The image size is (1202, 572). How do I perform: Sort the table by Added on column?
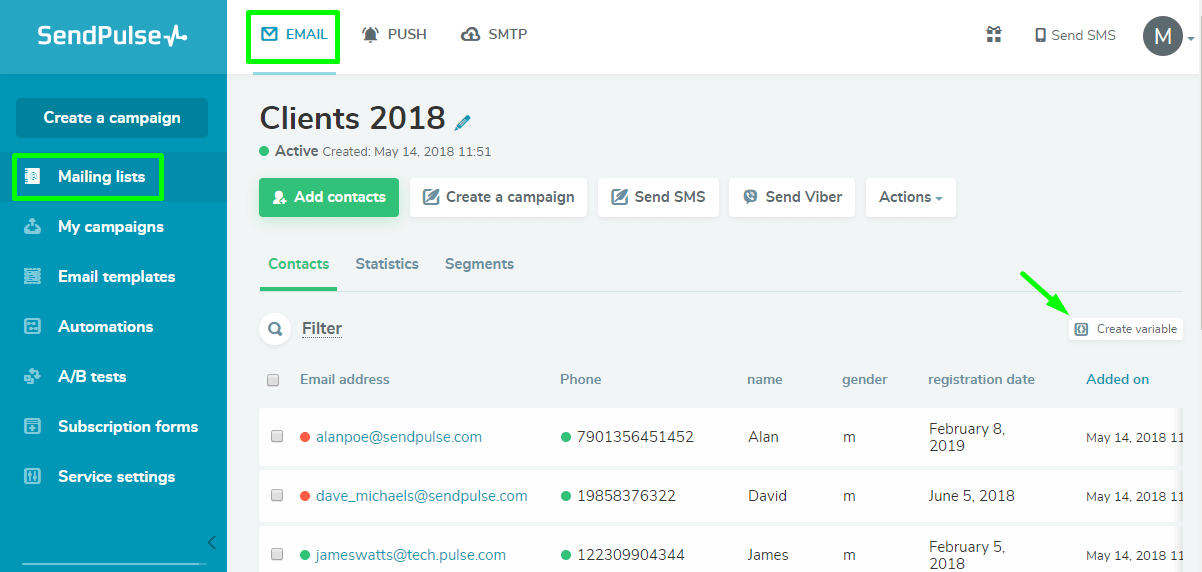(x=1117, y=380)
